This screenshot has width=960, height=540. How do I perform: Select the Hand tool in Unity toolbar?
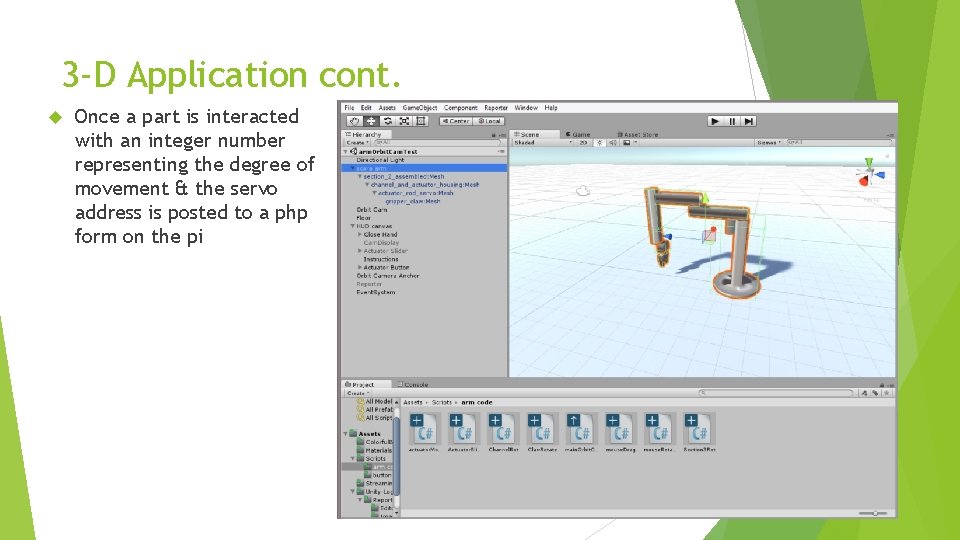pos(354,121)
